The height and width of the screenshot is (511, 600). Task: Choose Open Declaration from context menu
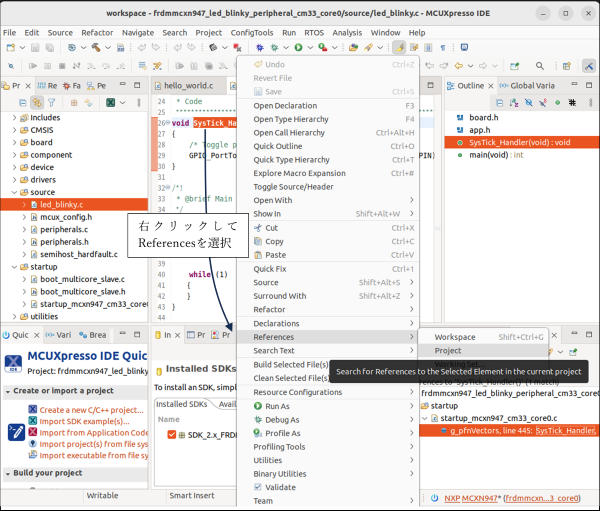pyautogui.click(x=285, y=106)
